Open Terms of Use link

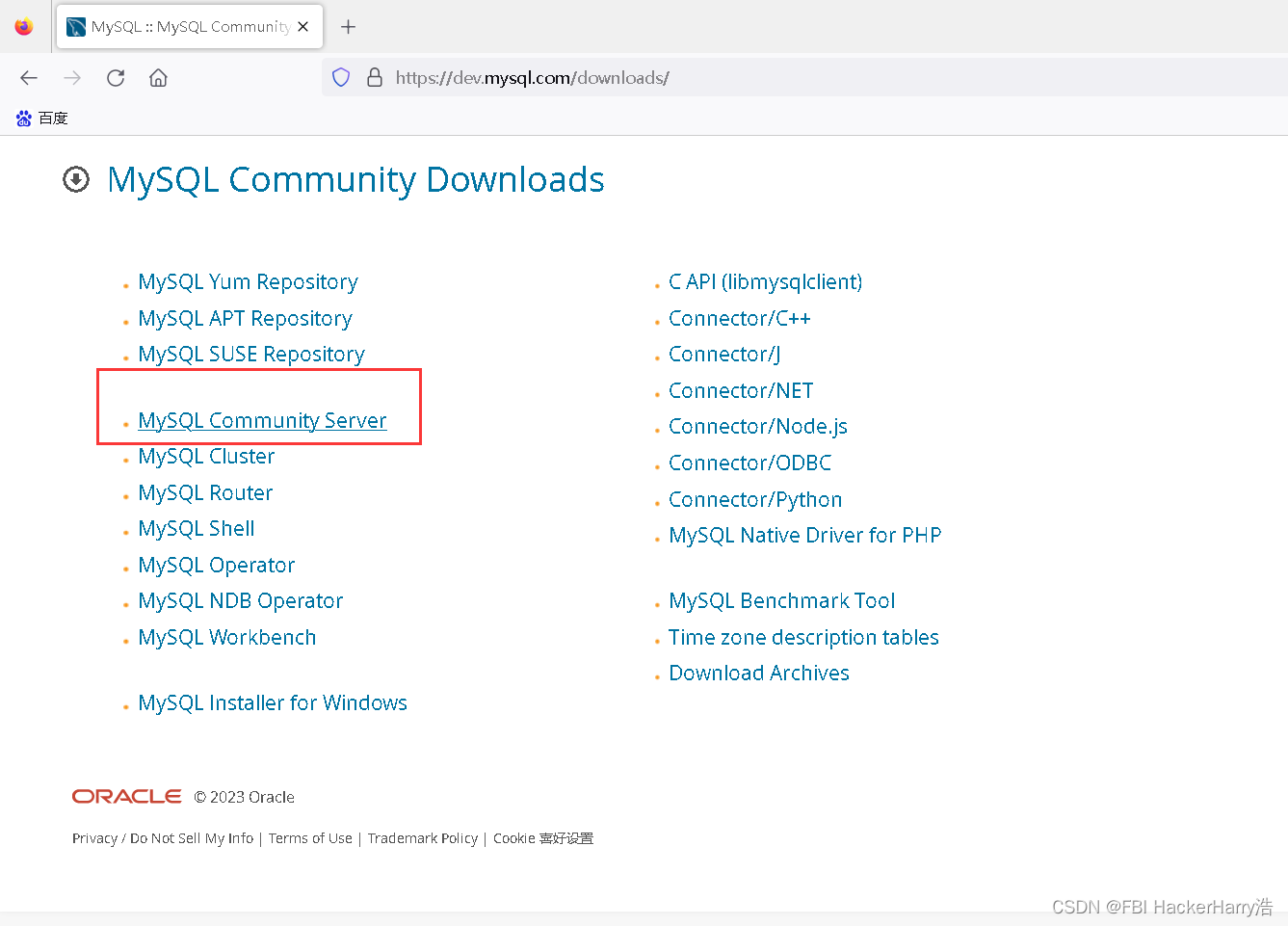coord(310,838)
